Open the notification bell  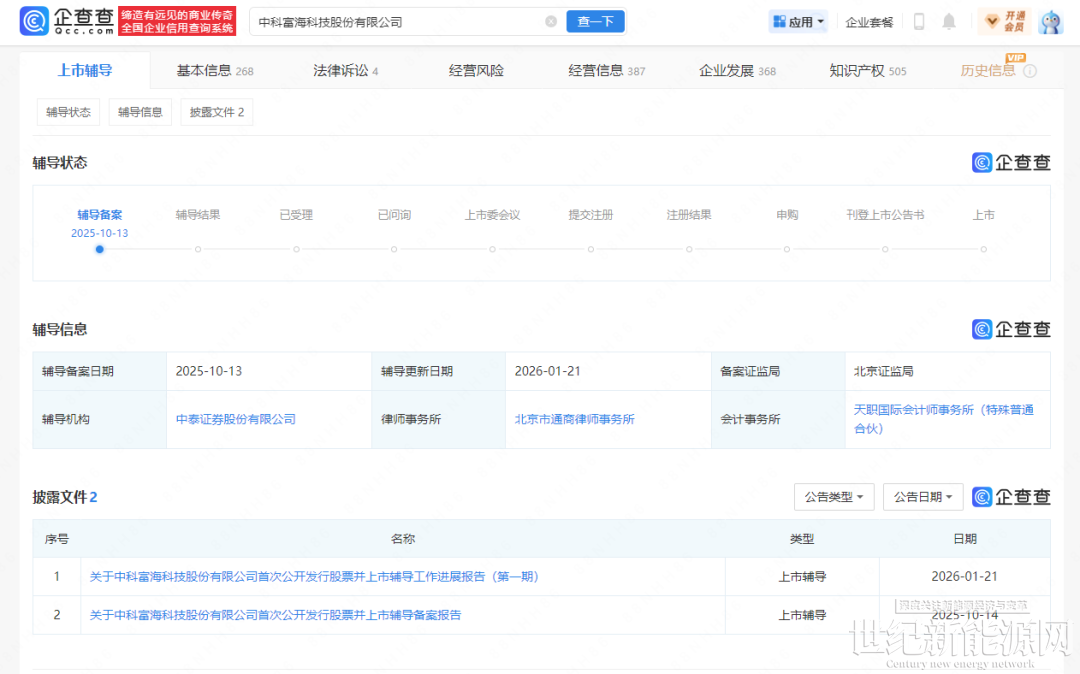(949, 21)
